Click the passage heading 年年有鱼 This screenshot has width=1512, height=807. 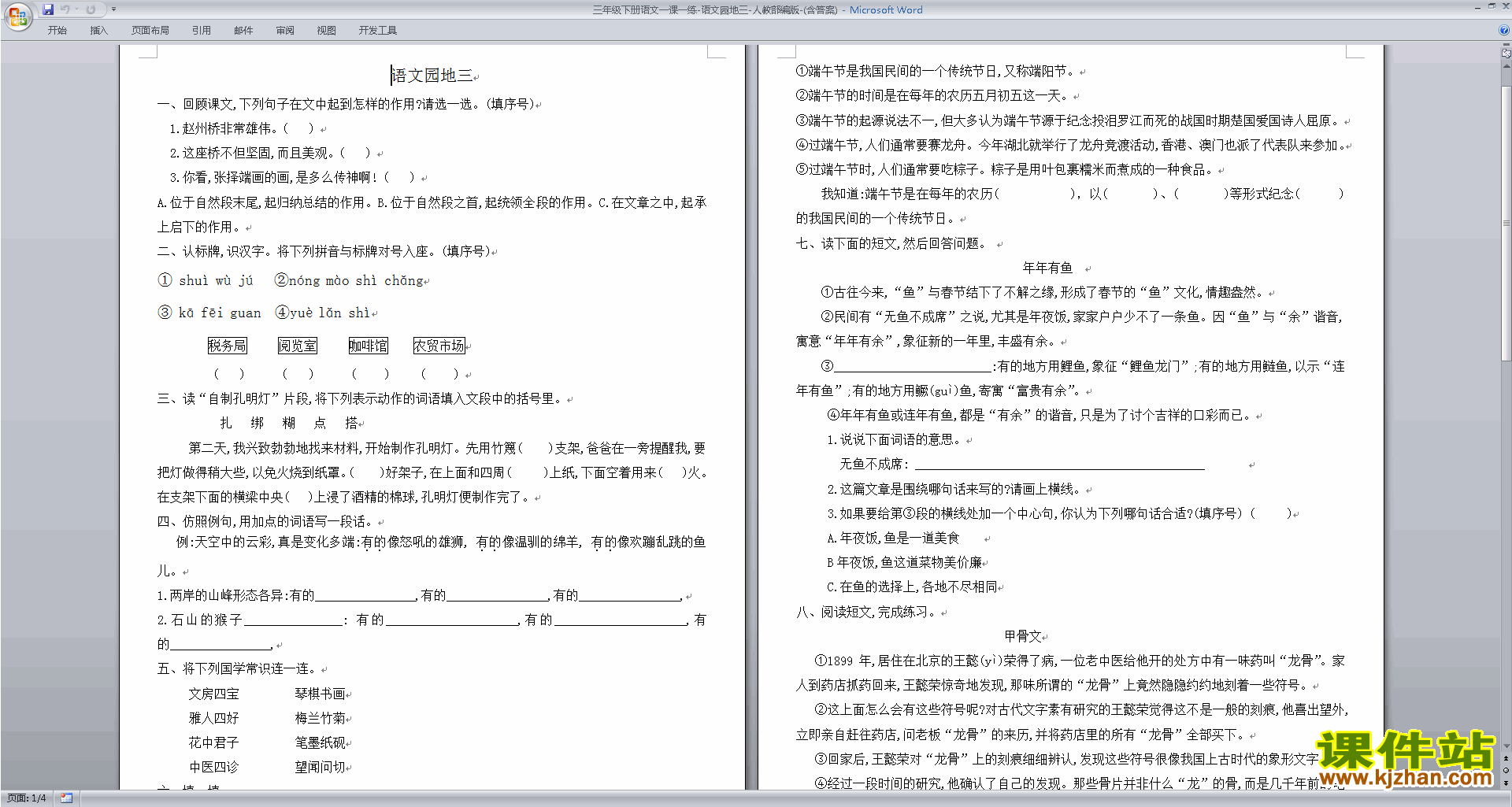click(x=1047, y=268)
